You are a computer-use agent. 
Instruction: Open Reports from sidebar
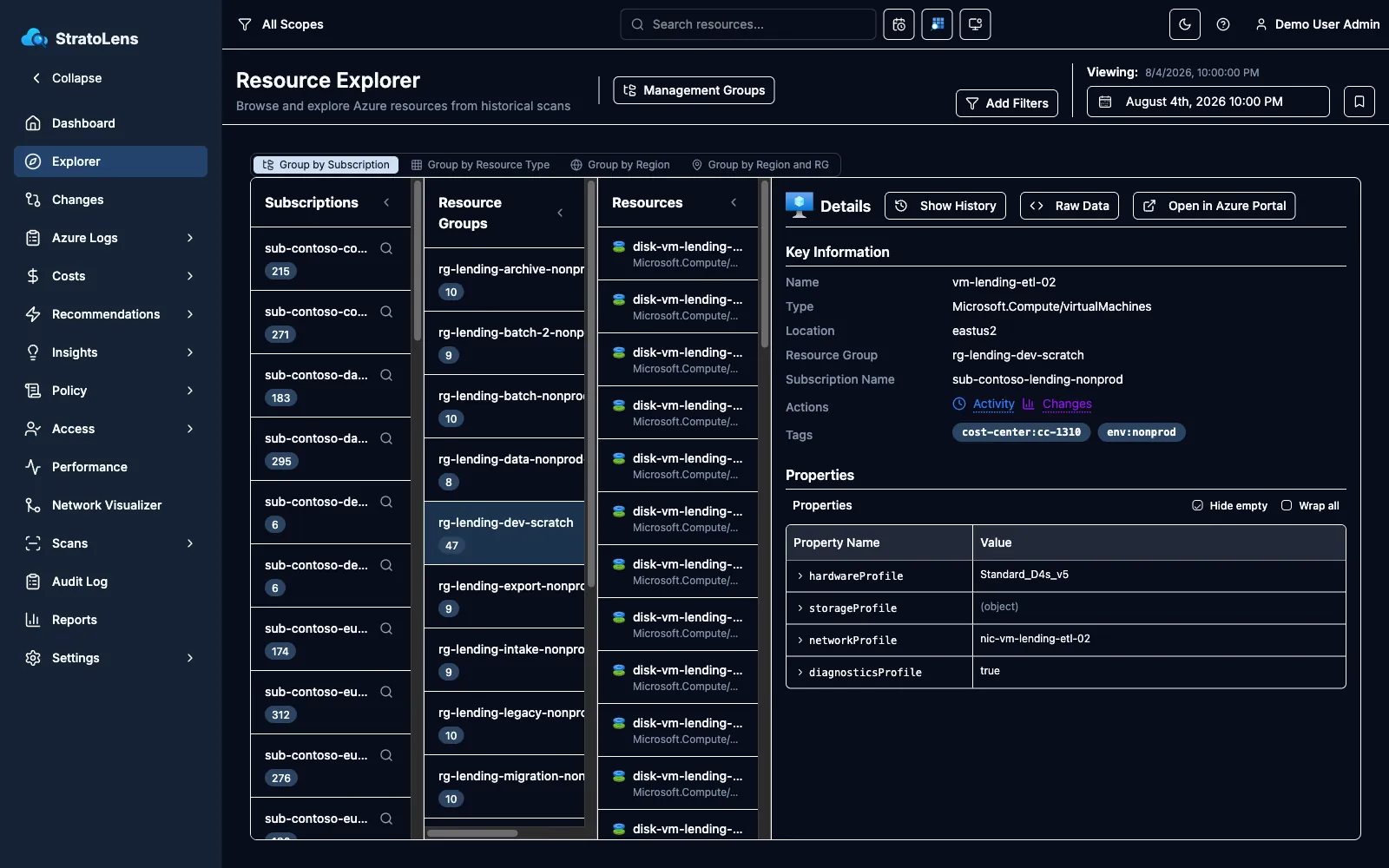click(x=110, y=620)
